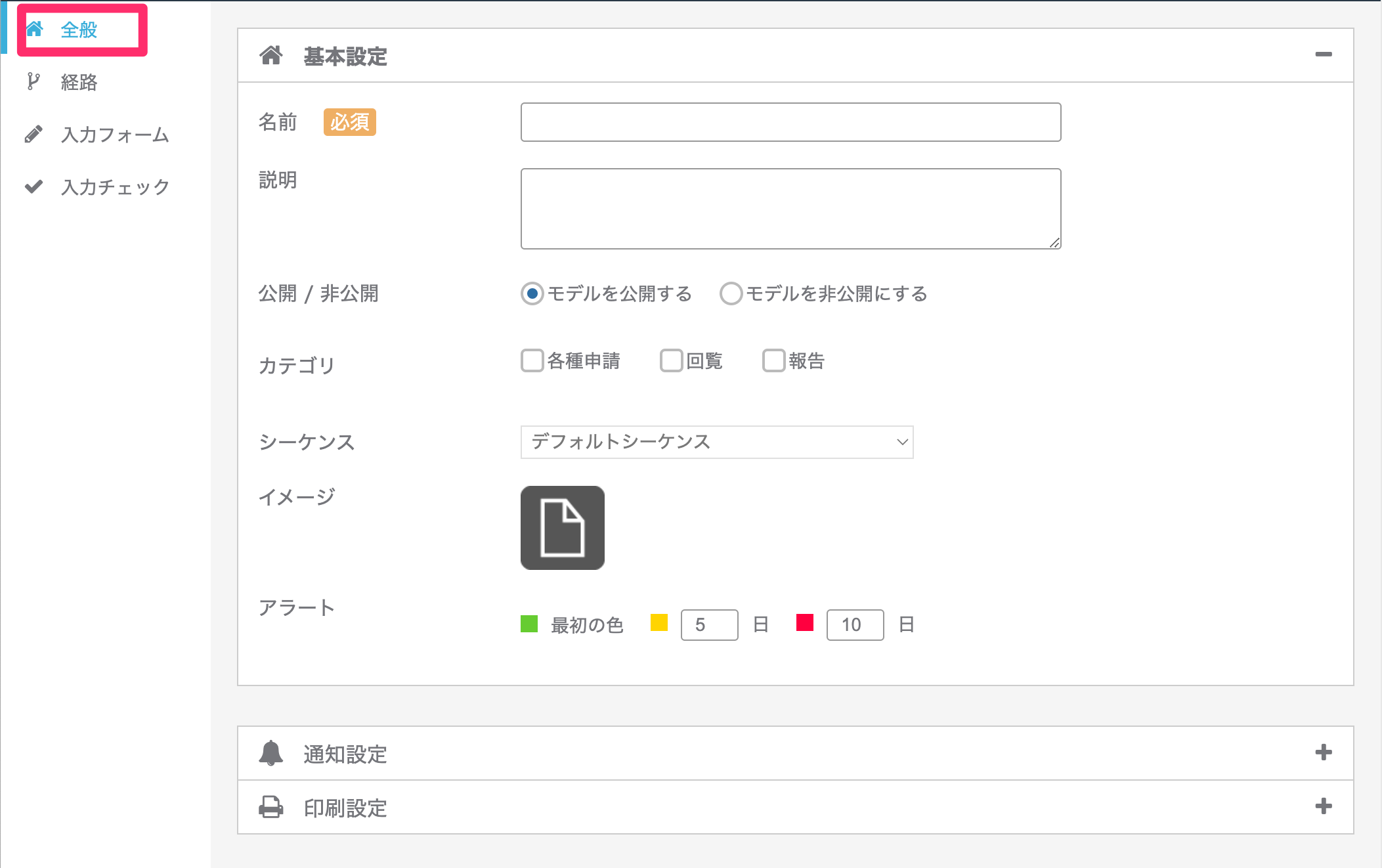1382x868 pixels.
Task: Check the 各種申請 category checkbox
Action: coord(532,360)
